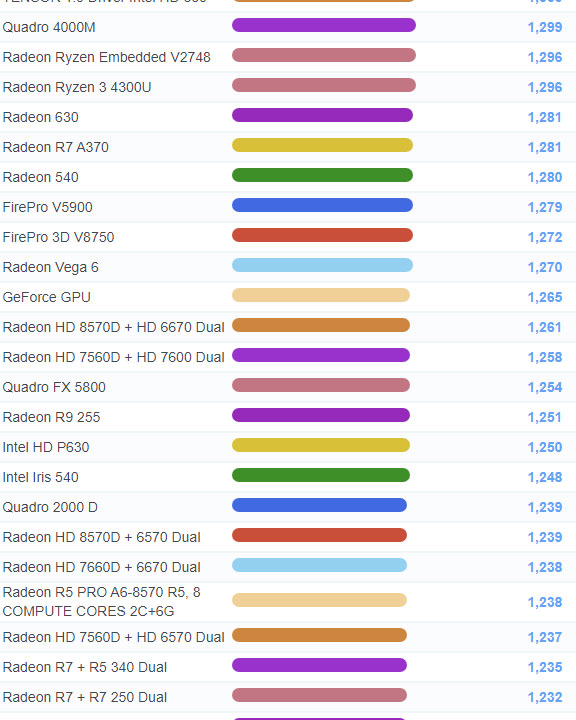Click the red bar for FirePro 3D V8750
576x720 pixels.
pos(322,235)
